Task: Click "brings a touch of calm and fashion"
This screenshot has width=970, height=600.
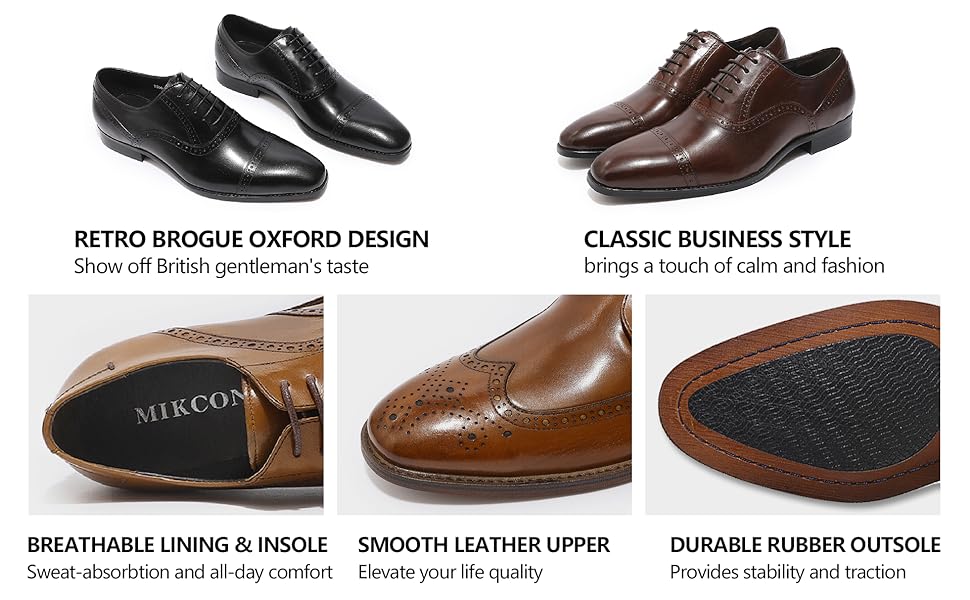Action: coord(734,266)
